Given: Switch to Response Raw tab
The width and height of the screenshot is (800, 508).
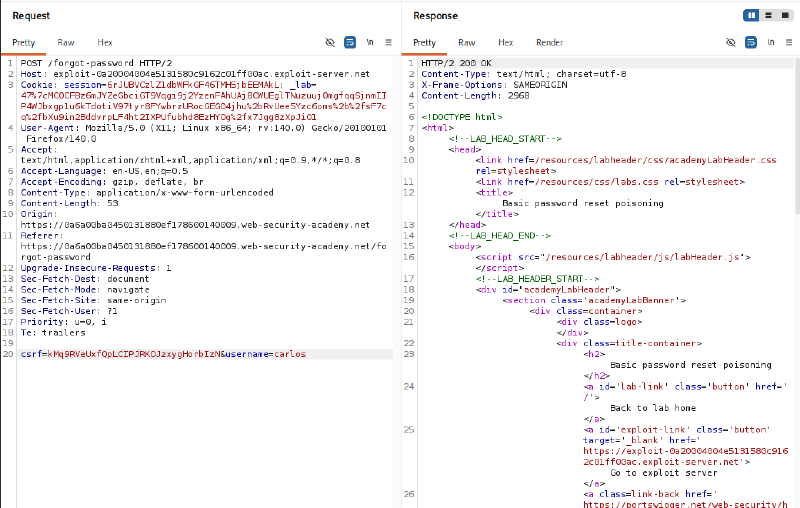Looking at the screenshot, I should tap(466, 42).
